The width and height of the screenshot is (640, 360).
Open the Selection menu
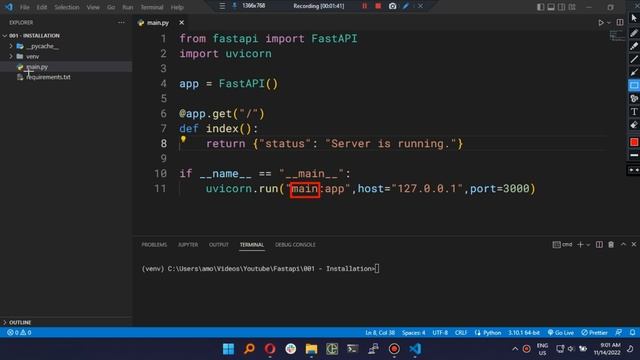(x=67, y=7)
